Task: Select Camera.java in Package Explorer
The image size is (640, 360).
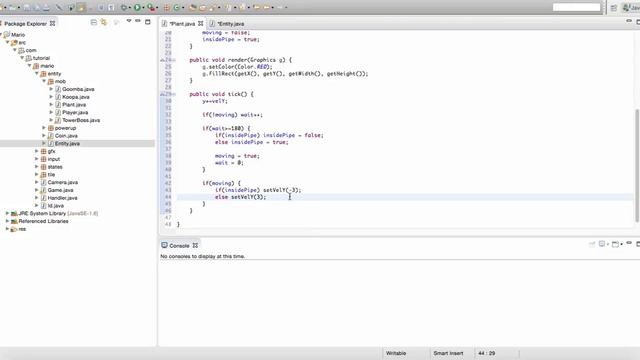Action: 62,182
